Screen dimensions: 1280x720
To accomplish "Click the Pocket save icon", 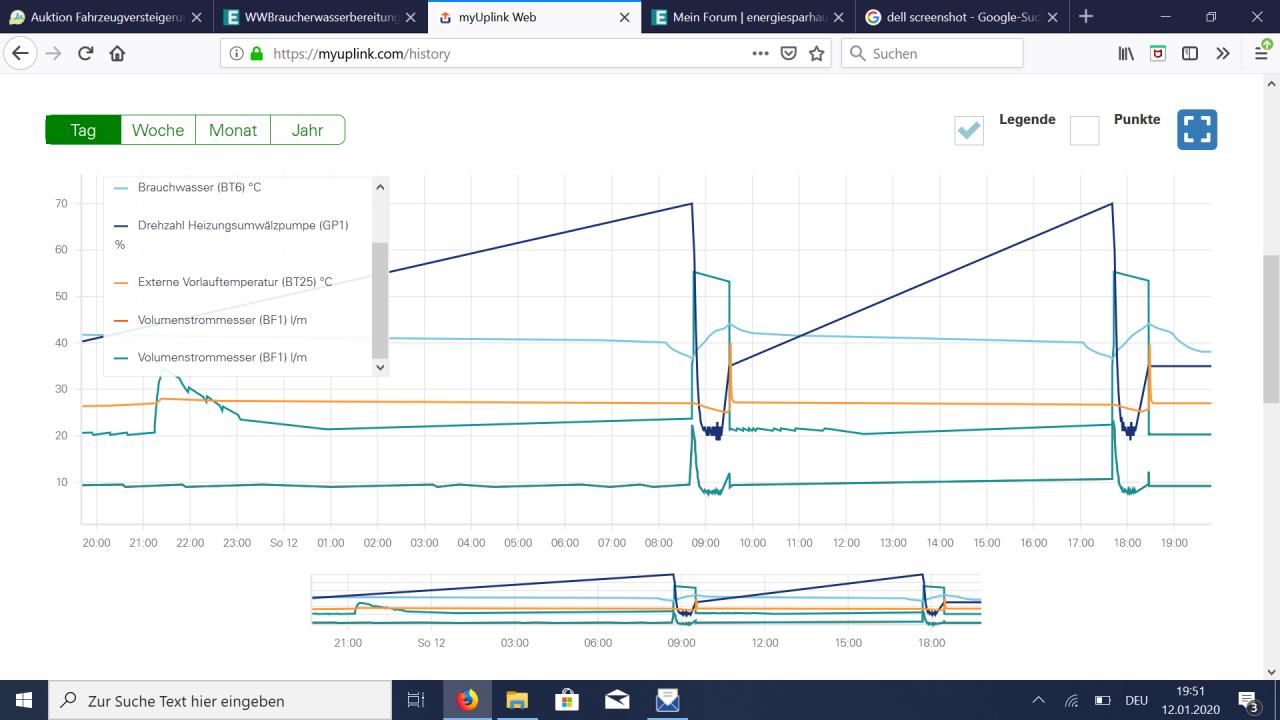I will coord(788,53).
